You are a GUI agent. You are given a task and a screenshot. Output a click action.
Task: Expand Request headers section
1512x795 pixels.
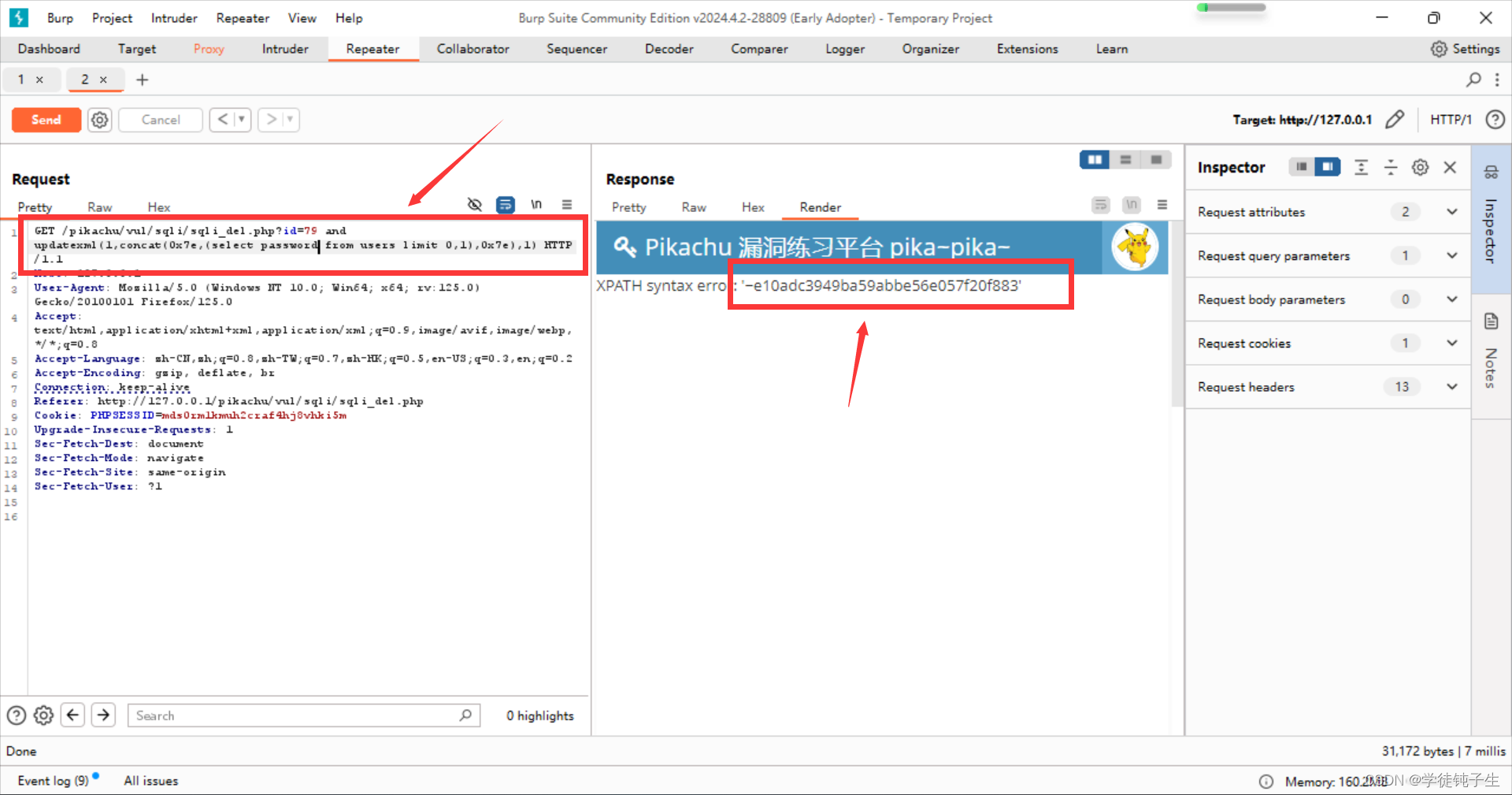[1451, 387]
